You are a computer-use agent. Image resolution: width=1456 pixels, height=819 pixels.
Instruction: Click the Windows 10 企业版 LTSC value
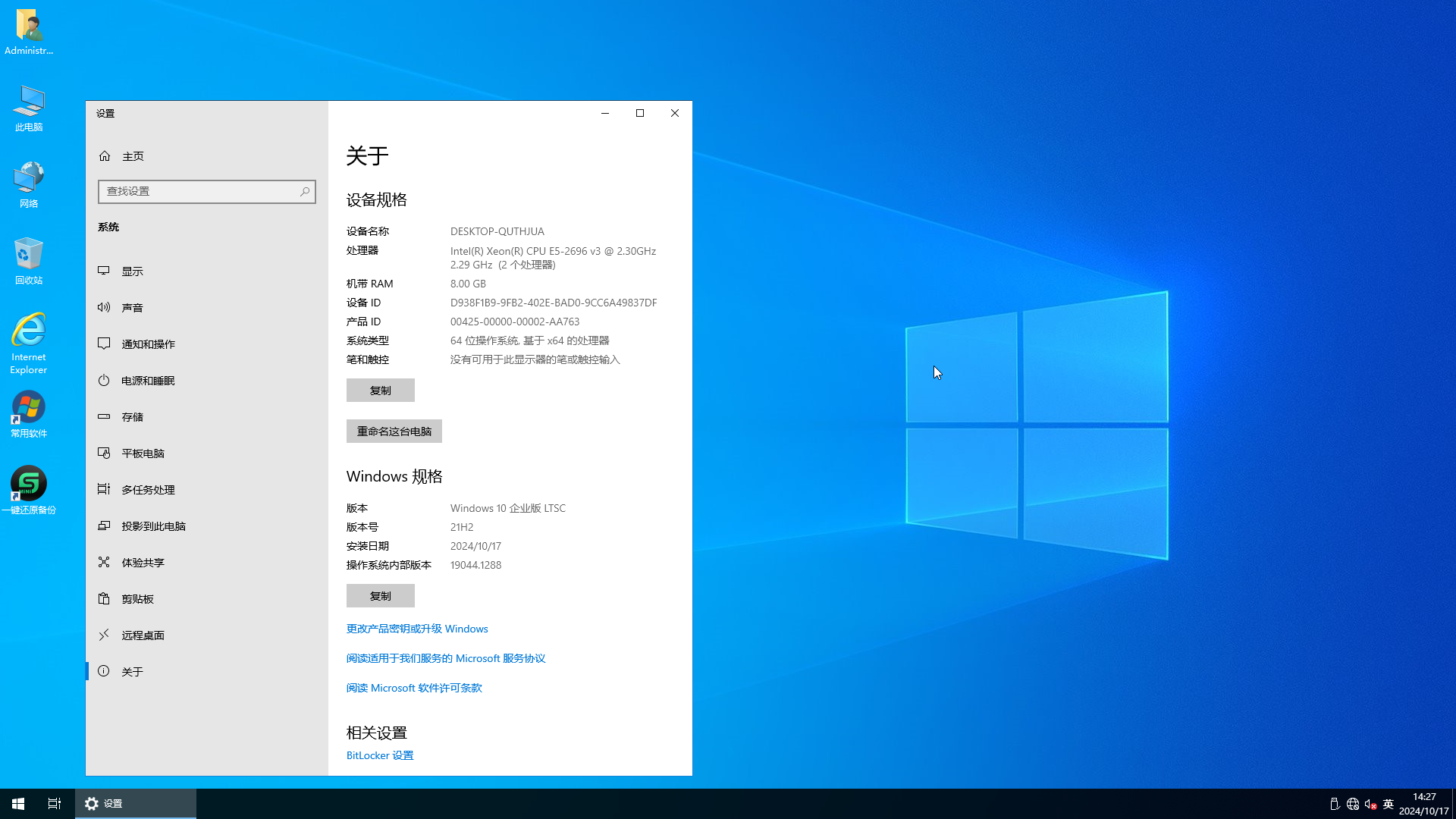coord(508,508)
